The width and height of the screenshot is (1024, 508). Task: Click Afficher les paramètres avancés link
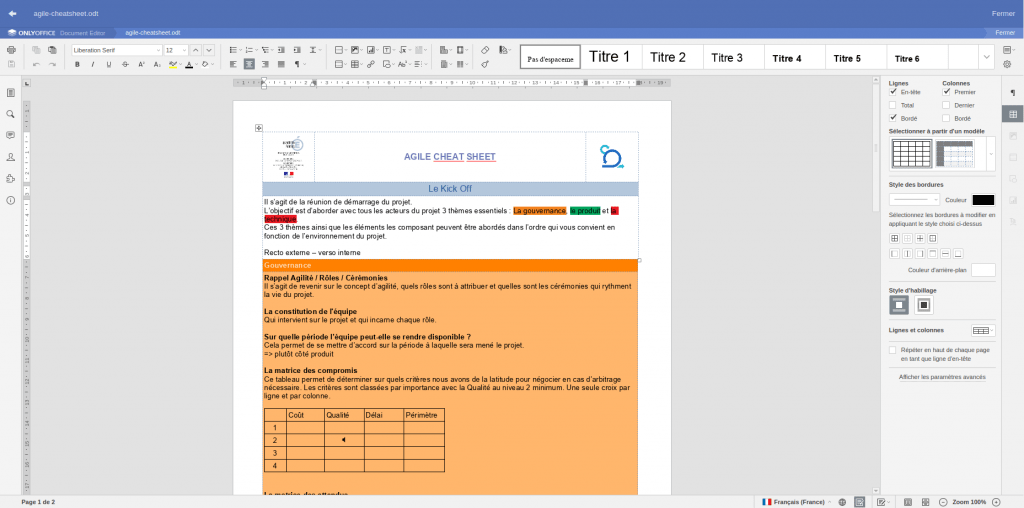(x=942, y=377)
